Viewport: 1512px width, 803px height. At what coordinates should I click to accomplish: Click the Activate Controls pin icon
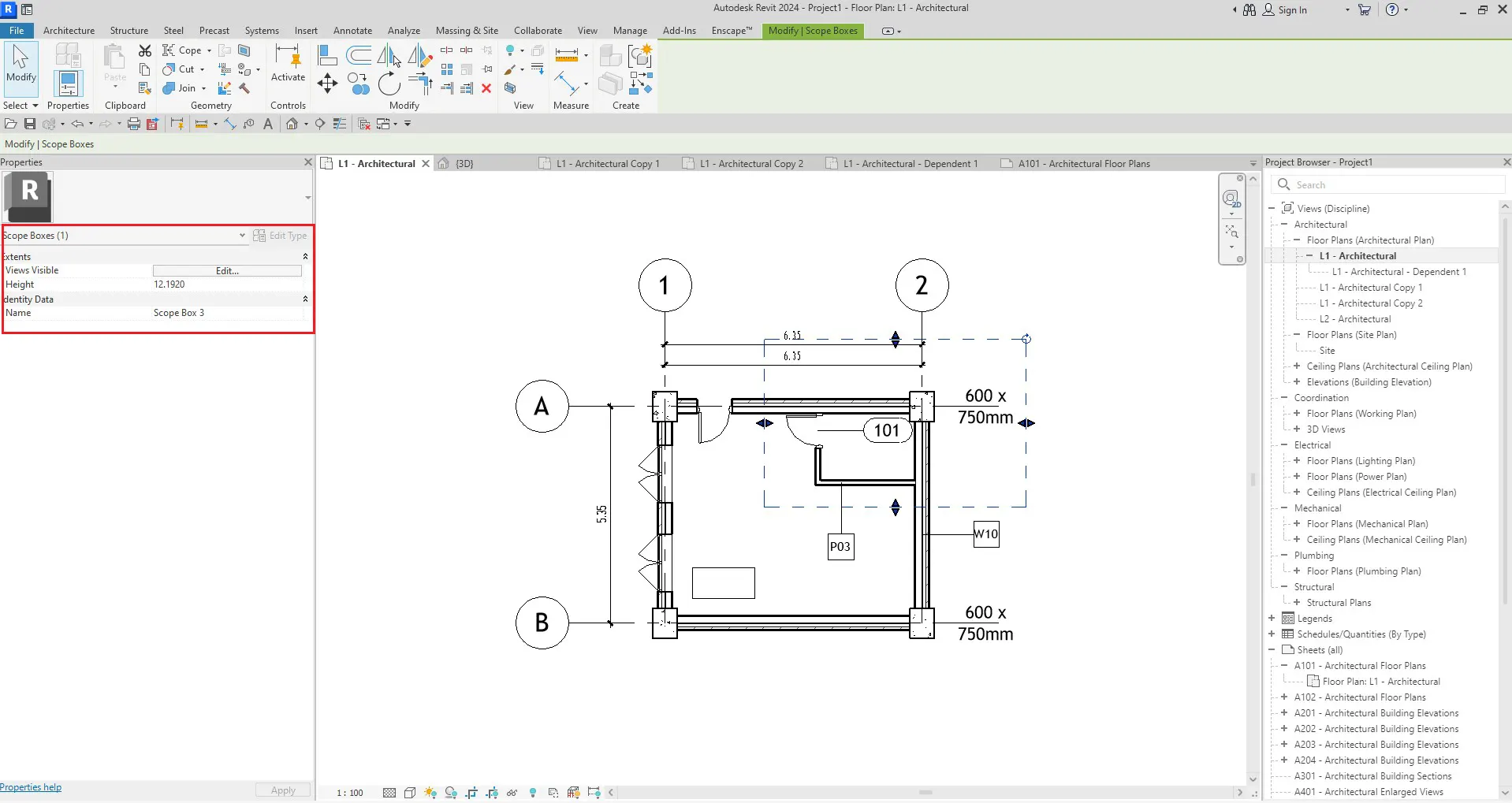(x=288, y=58)
